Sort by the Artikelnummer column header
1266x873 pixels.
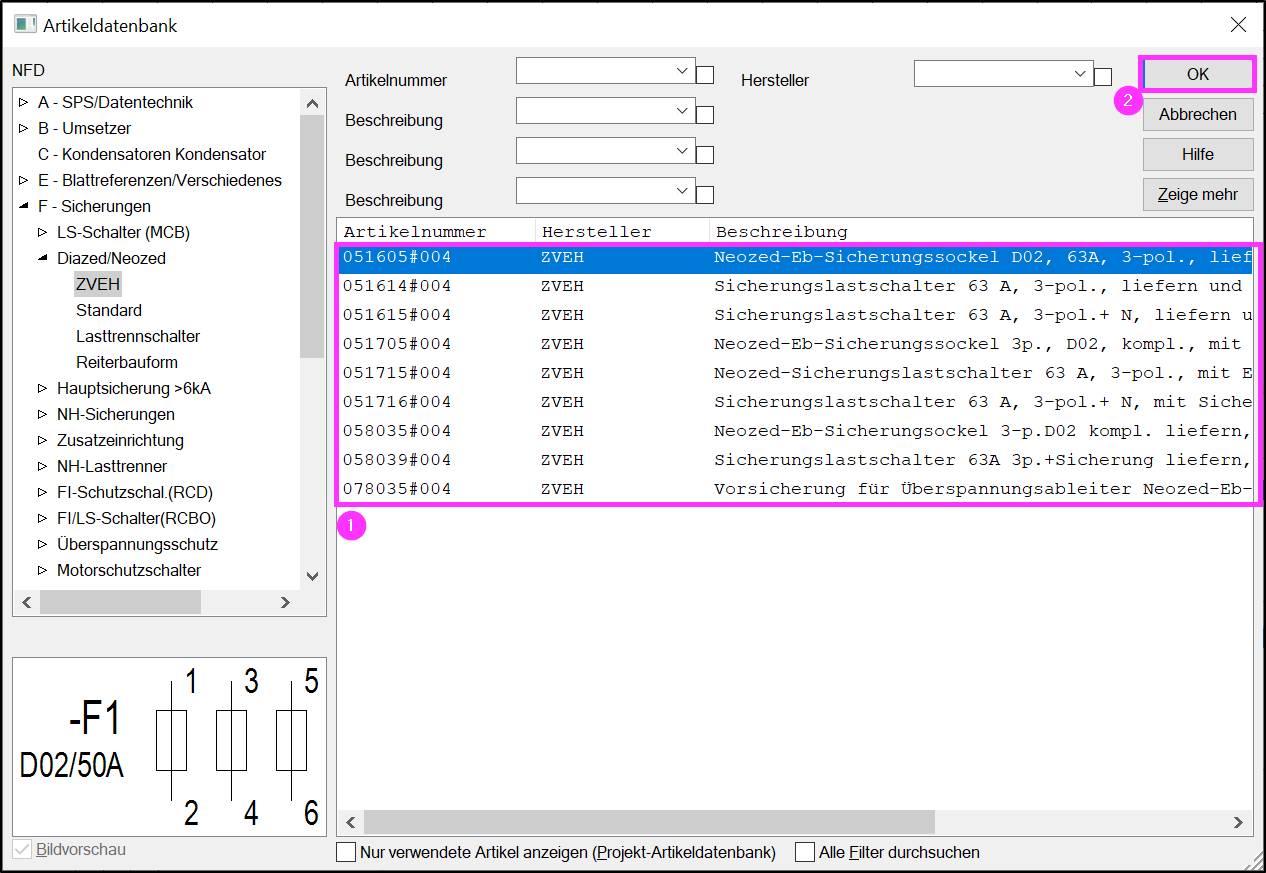point(437,232)
